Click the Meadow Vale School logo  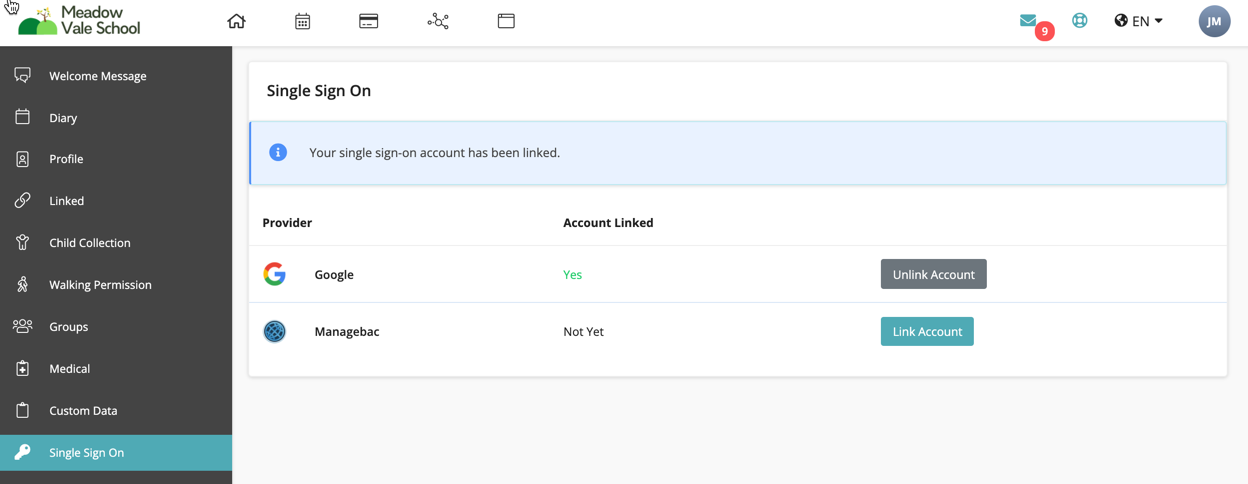click(80, 21)
